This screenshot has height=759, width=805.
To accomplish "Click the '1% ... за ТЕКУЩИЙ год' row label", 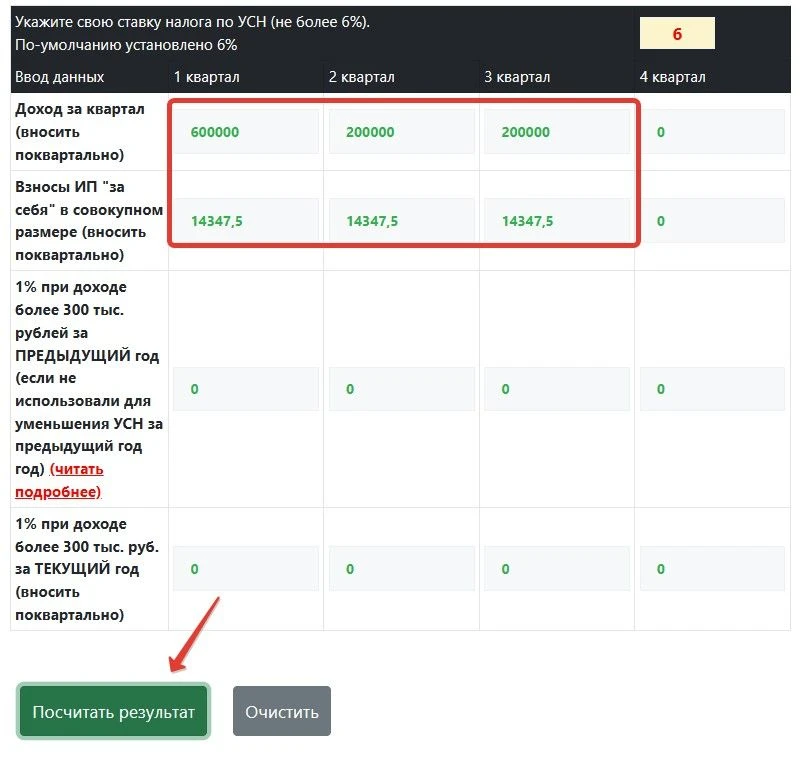I will (87, 569).
